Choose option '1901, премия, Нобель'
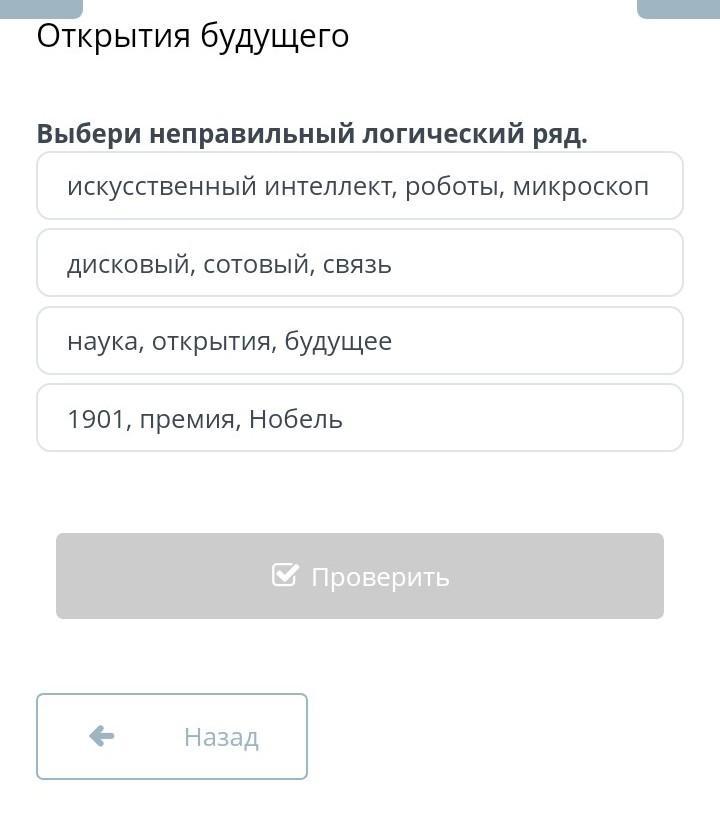This screenshot has height=815, width=720. click(x=360, y=418)
